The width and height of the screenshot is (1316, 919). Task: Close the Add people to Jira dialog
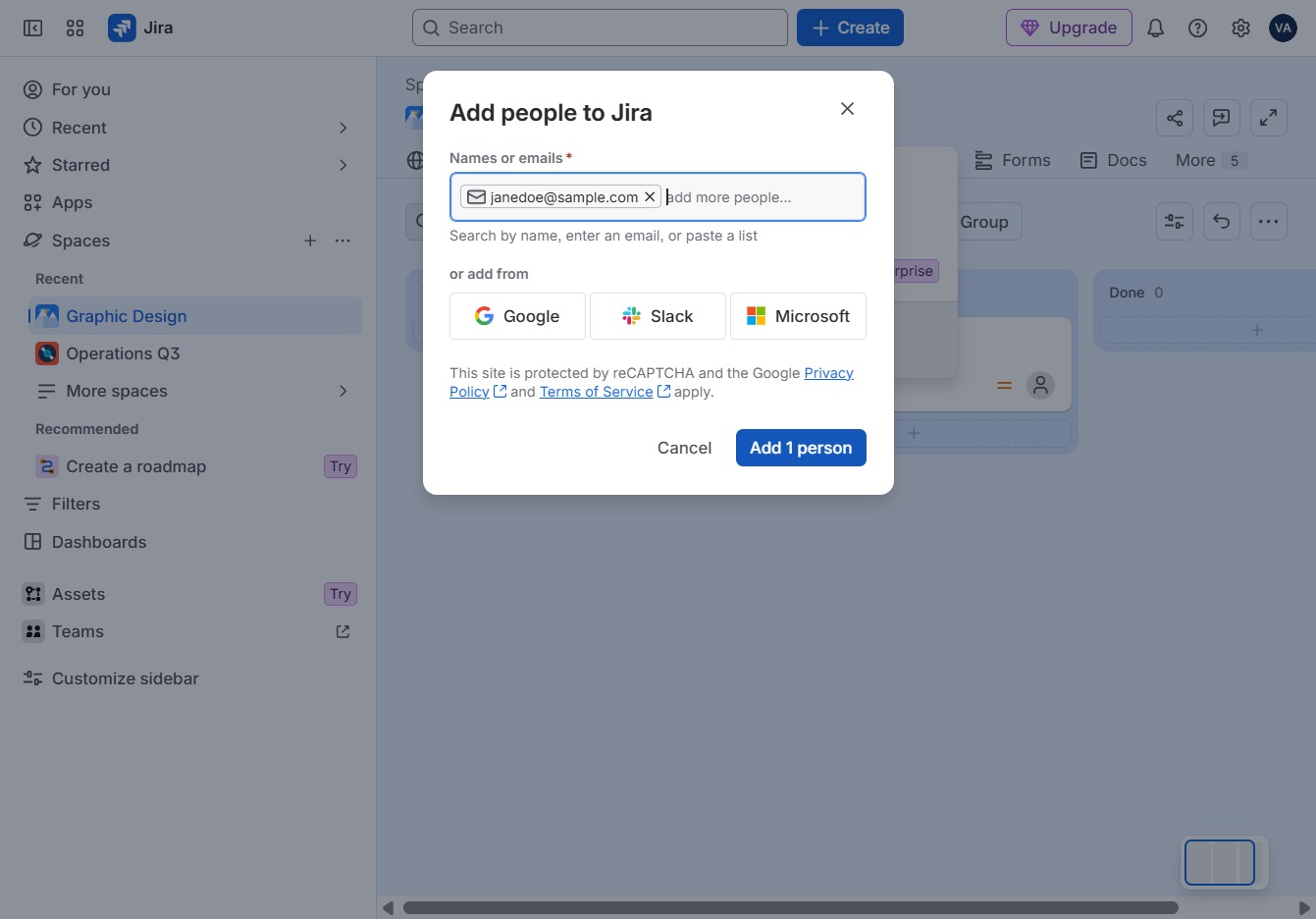[848, 109]
